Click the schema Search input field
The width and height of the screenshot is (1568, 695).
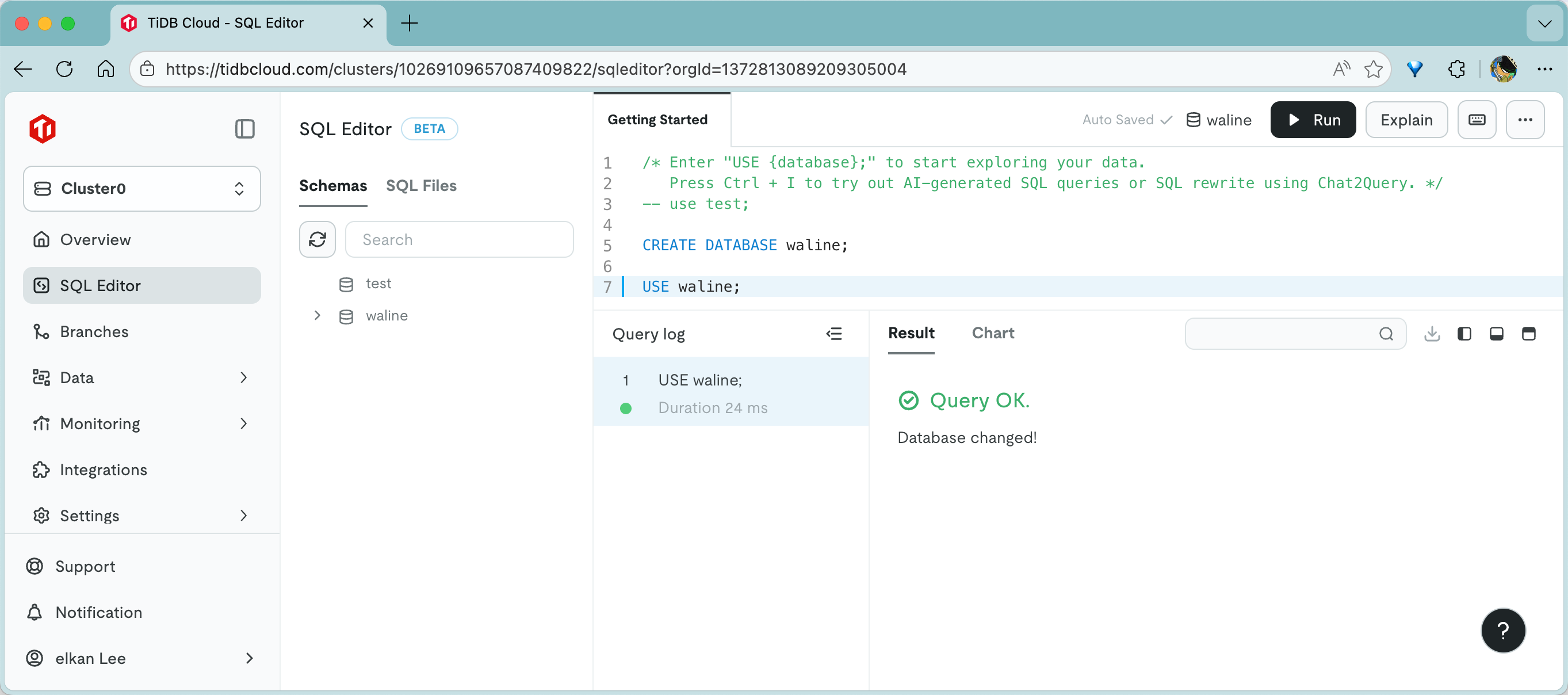point(460,239)
